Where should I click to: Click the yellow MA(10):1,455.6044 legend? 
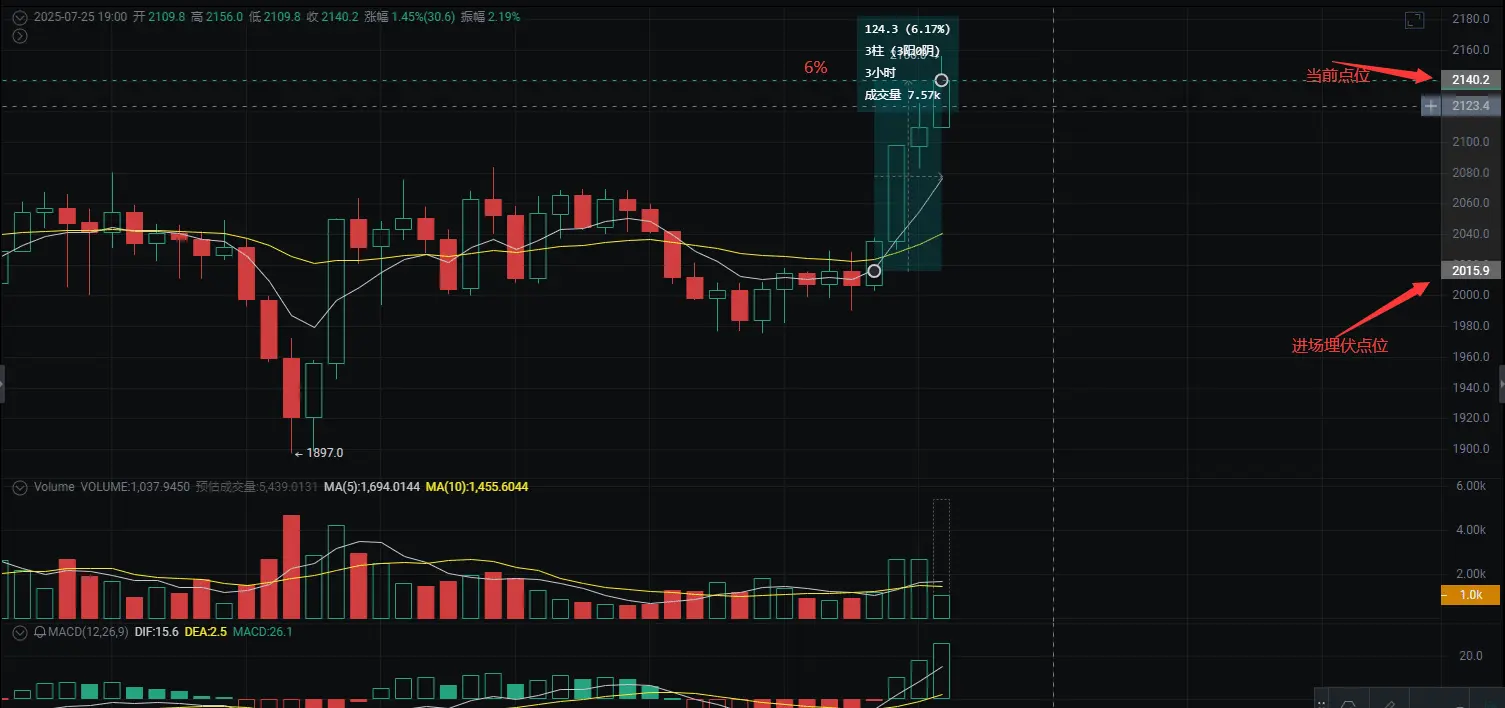click(477, 487)
